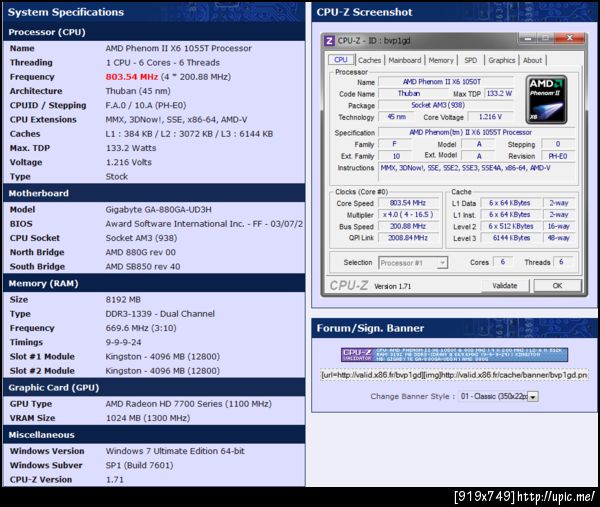Select the Memory tab in CPU-Z
Image resolution: width=600 pixels, height=507 pixels.
441,60
